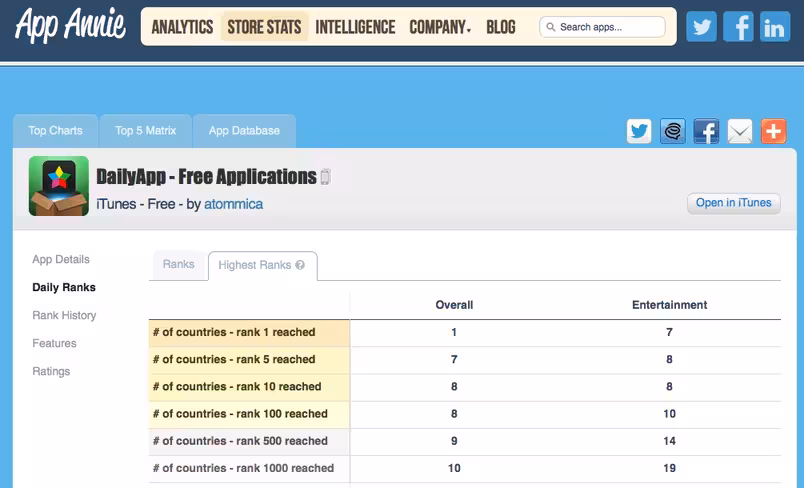Open the Analytics menu
The width and height of the screenshot is (804, 488).
(x=183, y=27)
